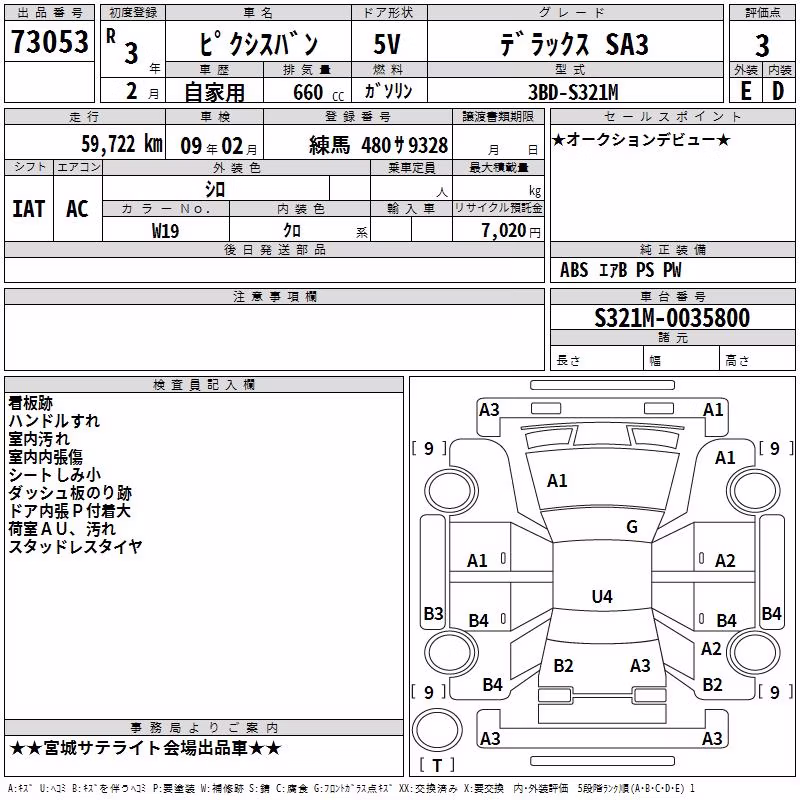Click the model code 3BD-S321M

(573, 93)
